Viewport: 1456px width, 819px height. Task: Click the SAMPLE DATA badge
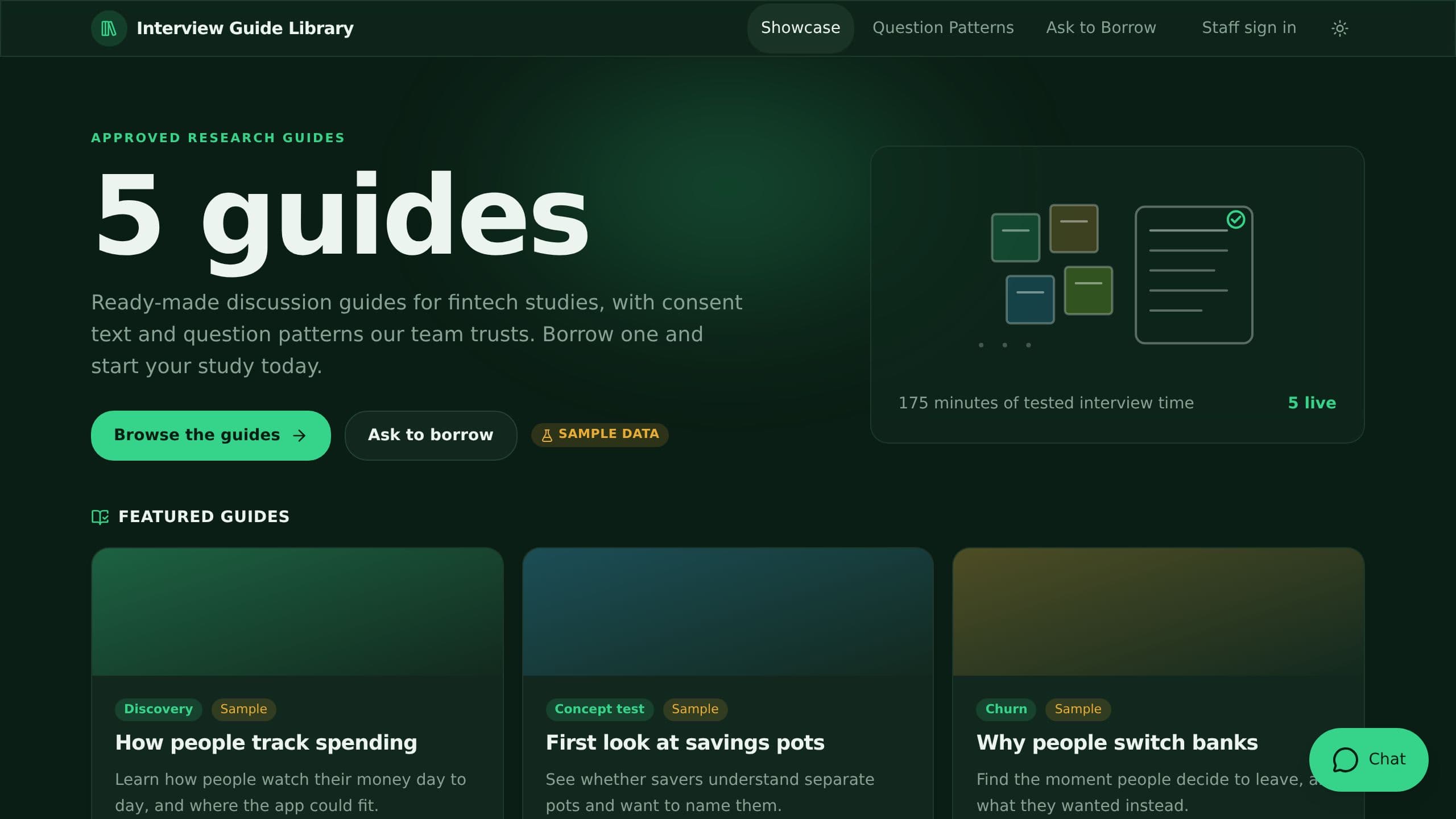click(x=600, y=435)
